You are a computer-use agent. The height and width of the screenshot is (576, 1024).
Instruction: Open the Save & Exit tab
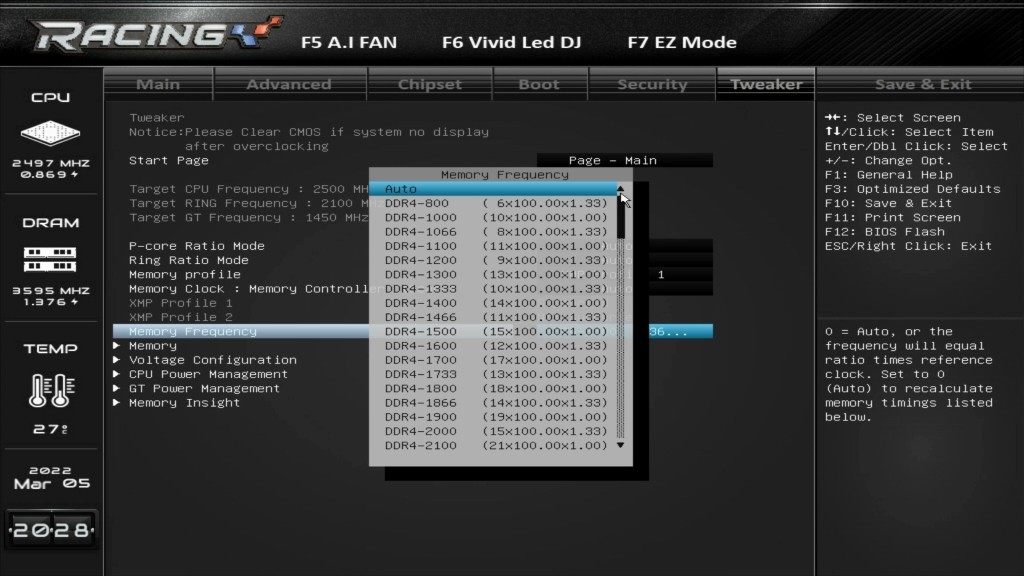(922, 85)
